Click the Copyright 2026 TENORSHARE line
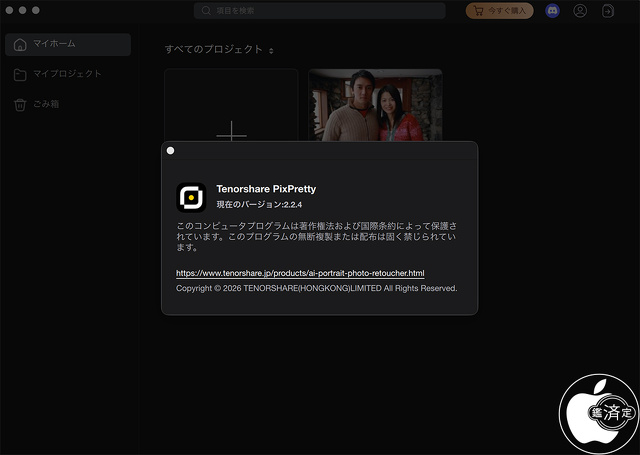This screenshot has height=455, width=640. pos(317,289)
